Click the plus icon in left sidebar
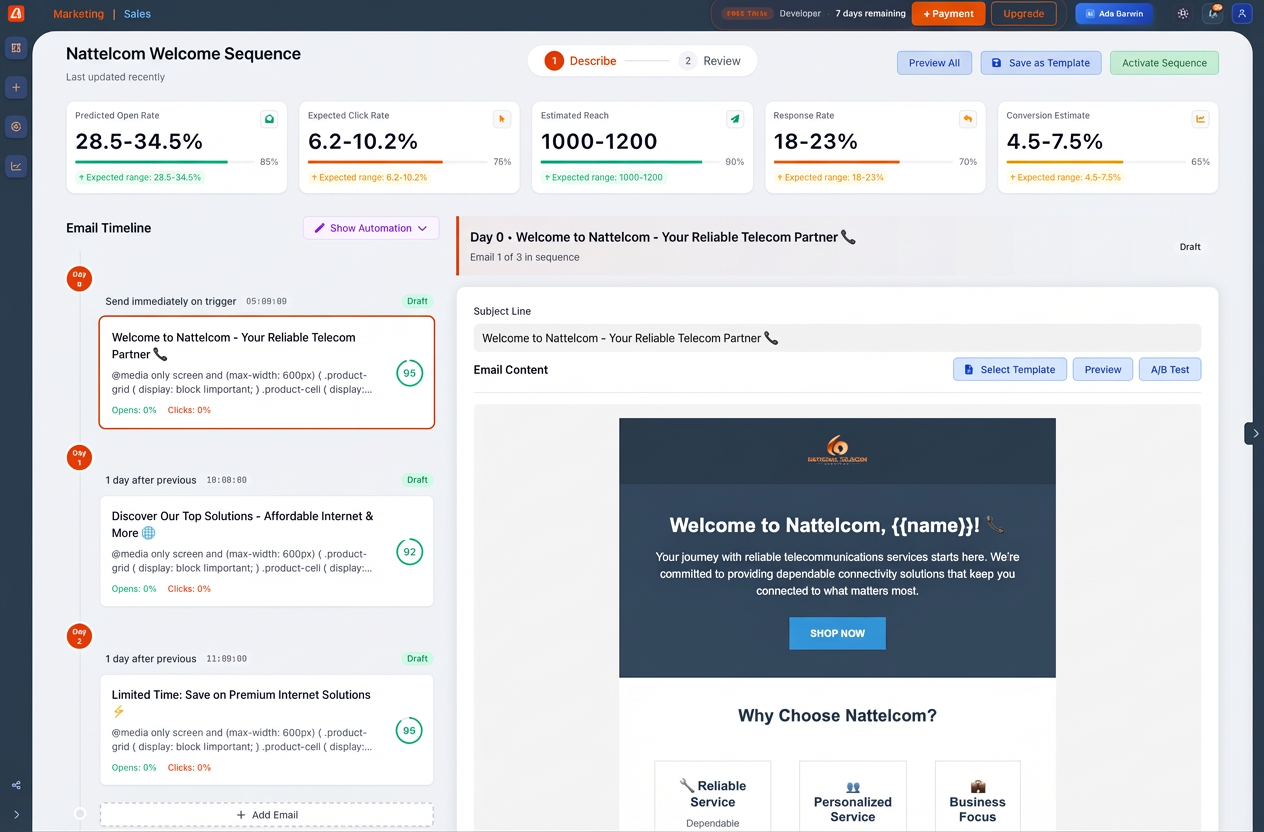This screenshot has height=832, width=1264. click(16, 88)
